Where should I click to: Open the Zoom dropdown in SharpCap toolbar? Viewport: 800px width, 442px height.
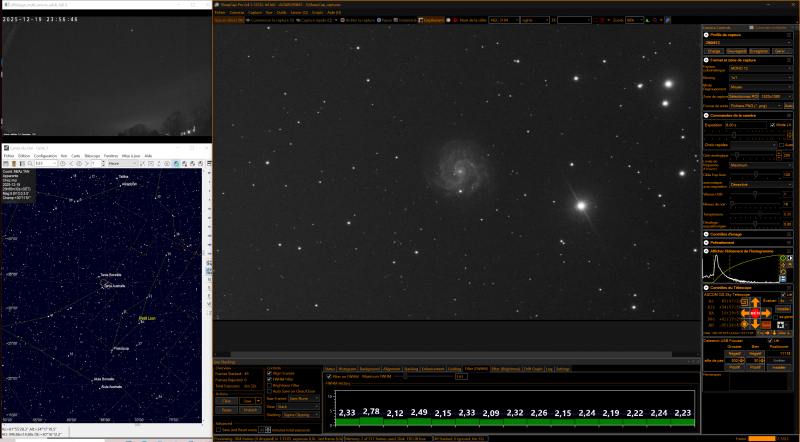(634, 20)
